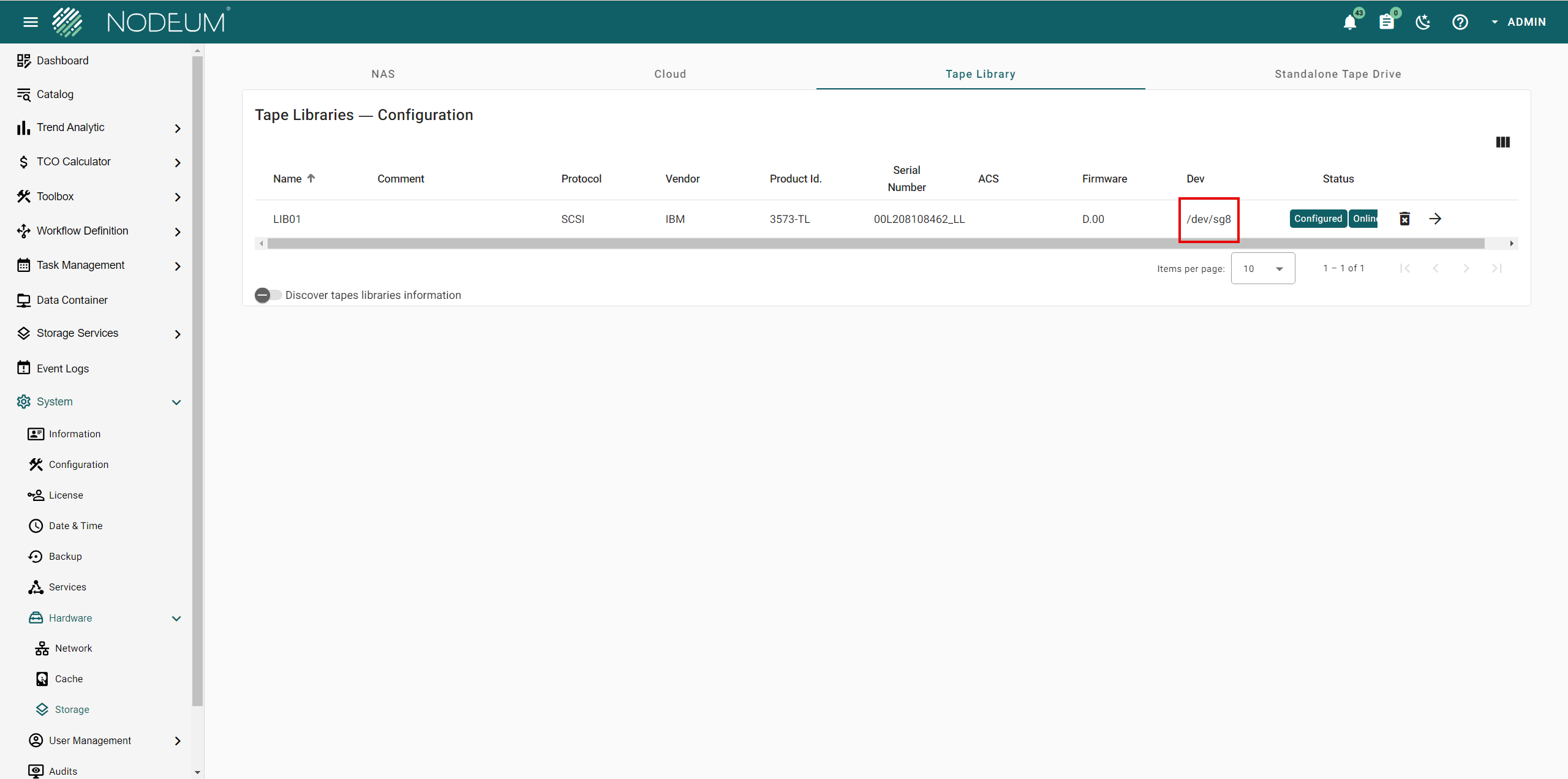Open the Items per page dropdown
The width and height of the screenshot is (1568, 779).
click(x=1263, y=268)
